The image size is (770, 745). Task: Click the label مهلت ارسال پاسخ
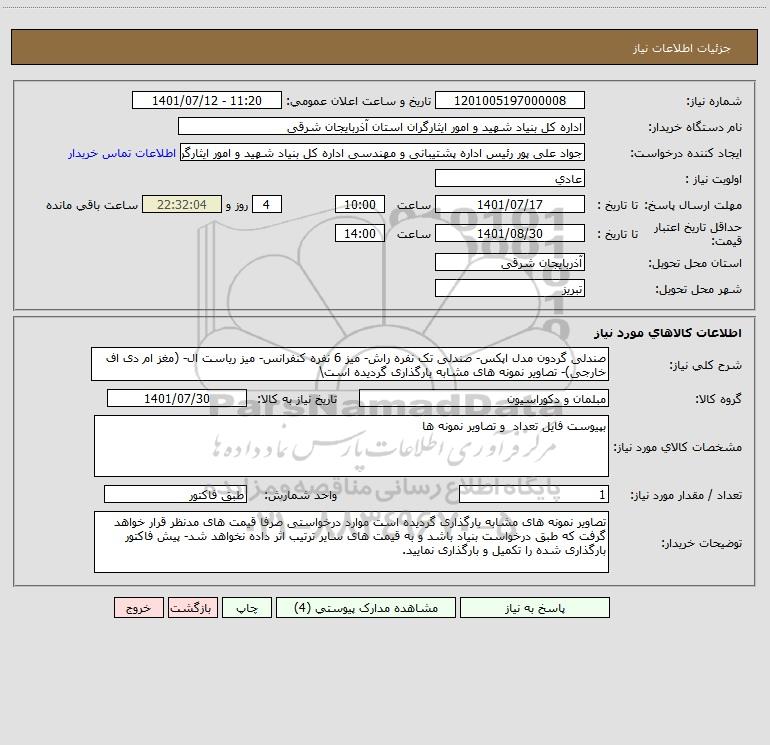coord(693,205)
